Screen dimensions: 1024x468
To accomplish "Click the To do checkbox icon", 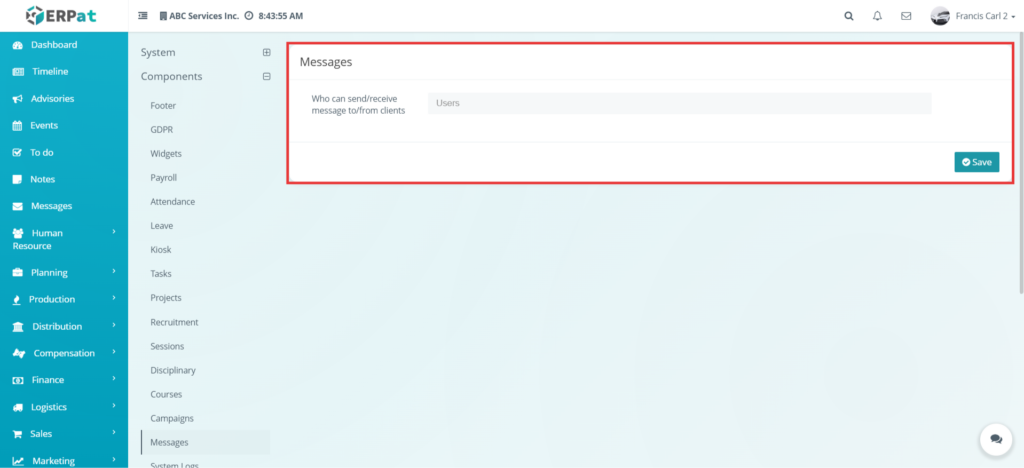I will (x=18, y=153).
